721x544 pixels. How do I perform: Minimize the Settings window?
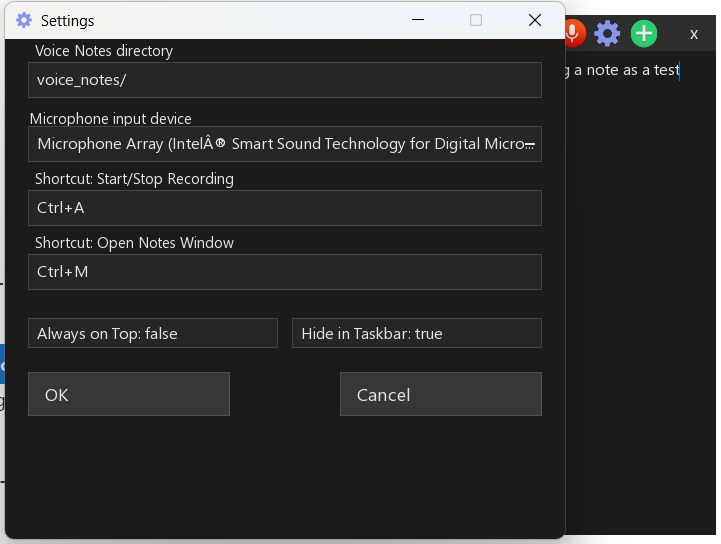(418, 20)
